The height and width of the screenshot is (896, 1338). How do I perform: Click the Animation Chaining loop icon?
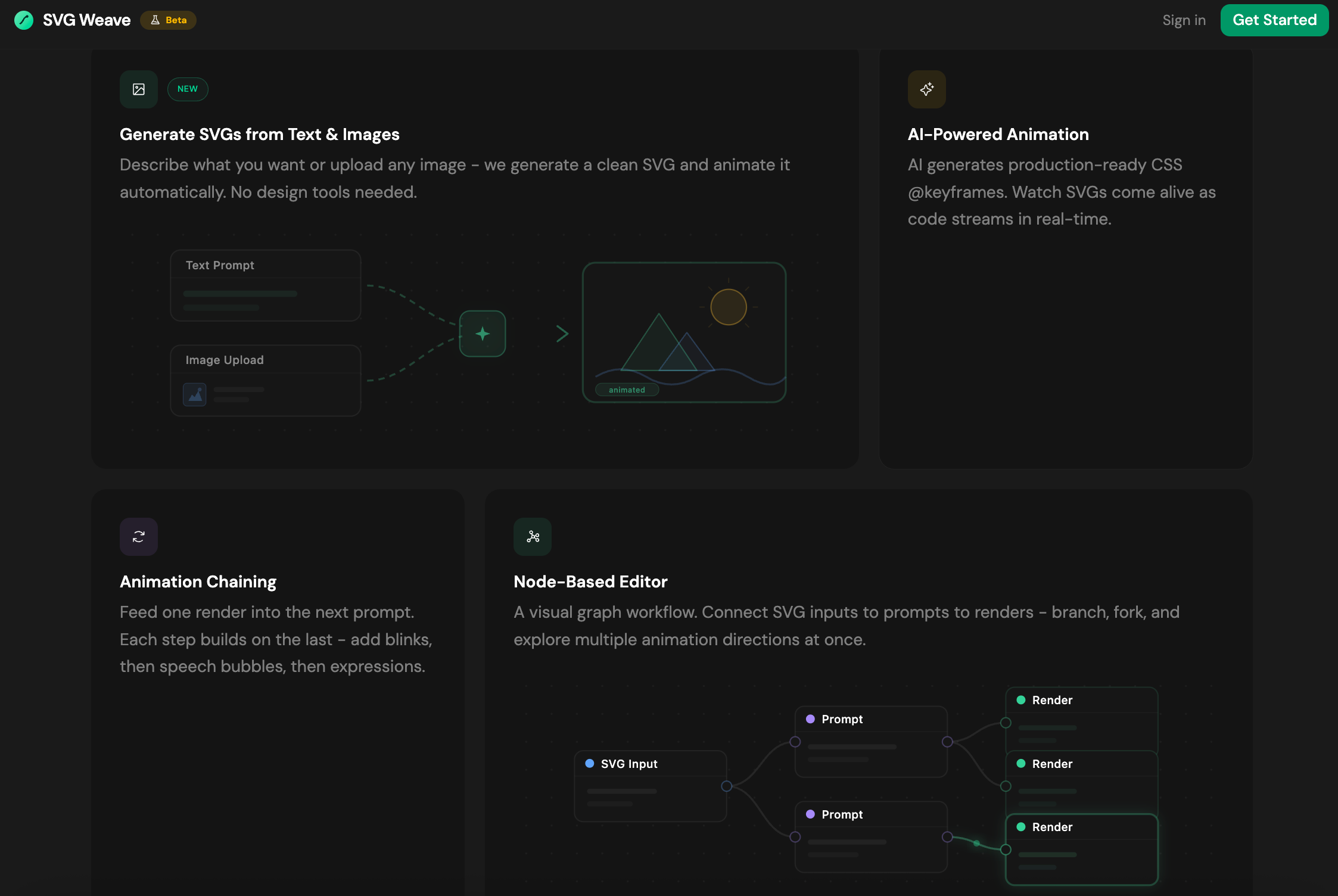point(139,537)
